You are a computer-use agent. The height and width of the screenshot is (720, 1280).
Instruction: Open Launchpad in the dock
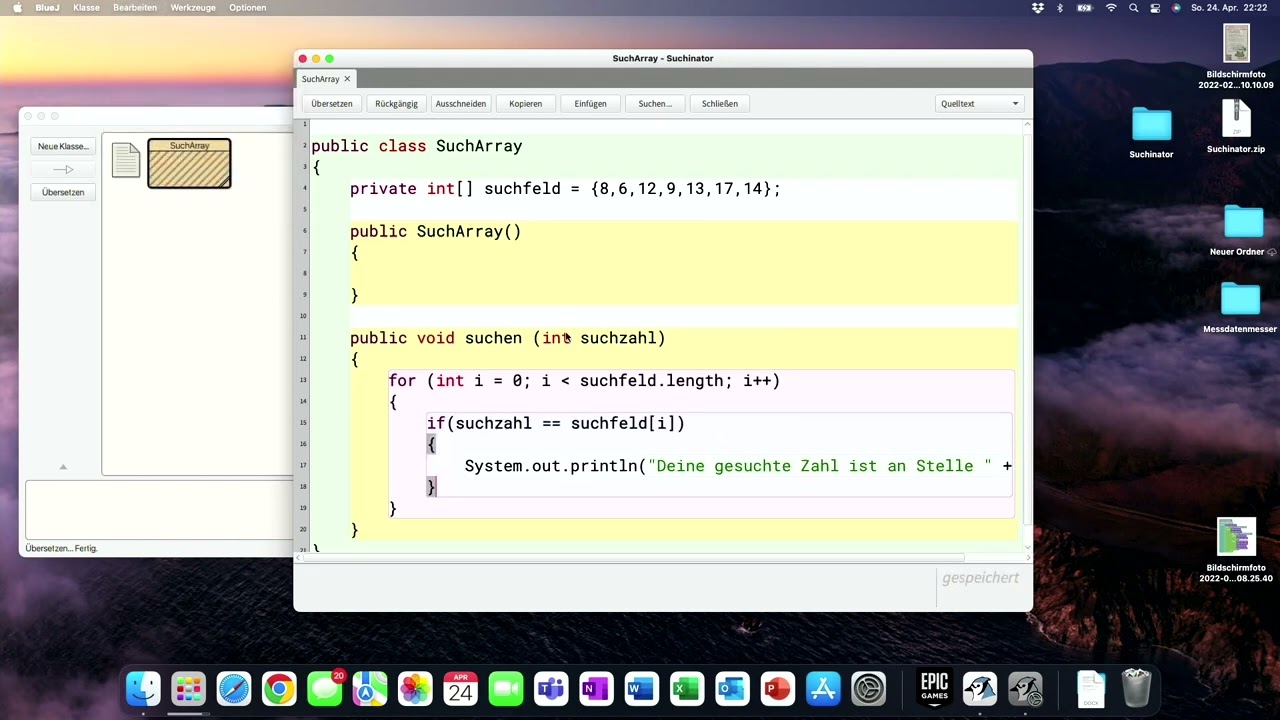pyautogui.click(x=188, y=689)
